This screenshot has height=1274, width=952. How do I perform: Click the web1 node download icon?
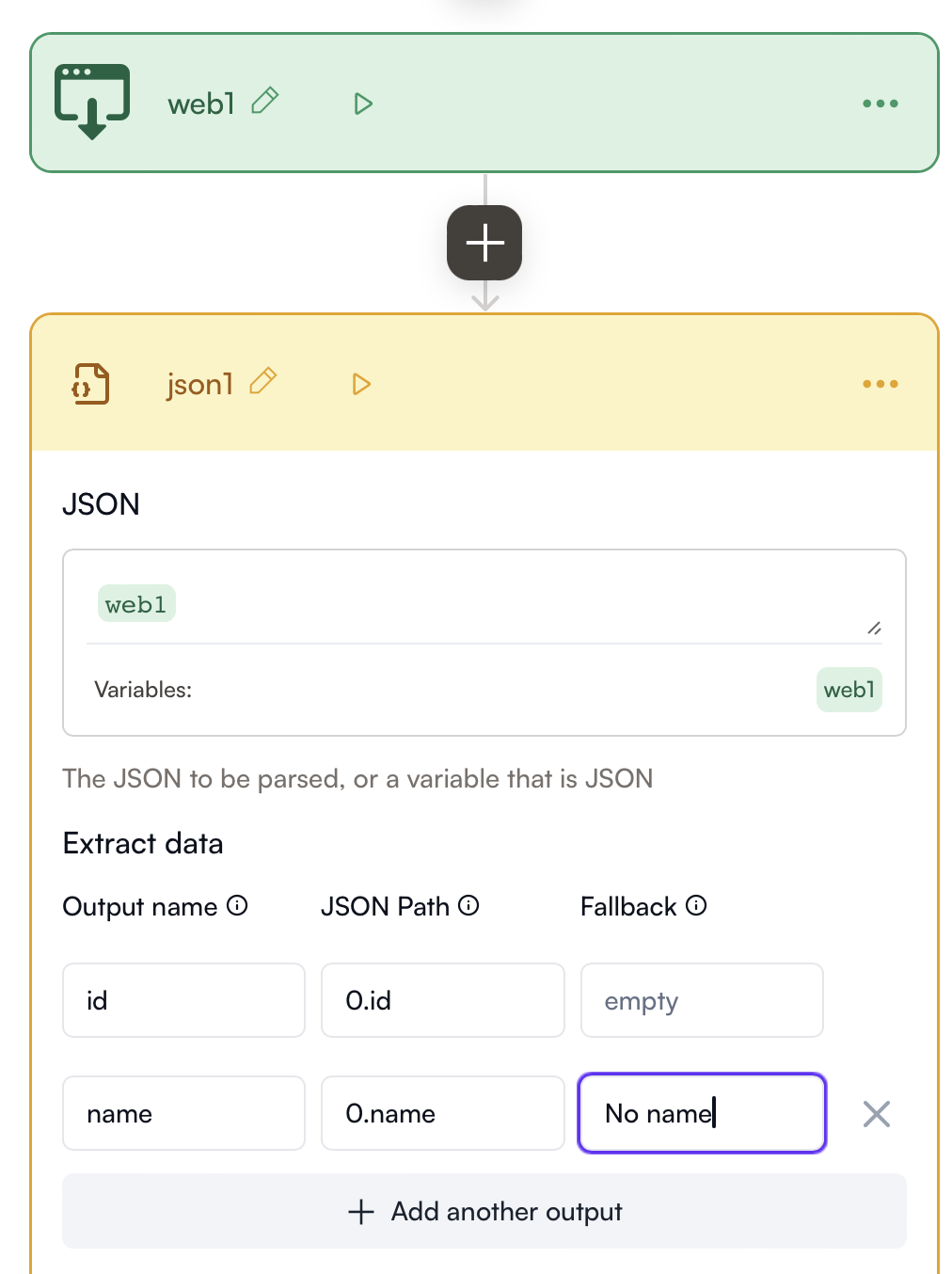[92, 102]
